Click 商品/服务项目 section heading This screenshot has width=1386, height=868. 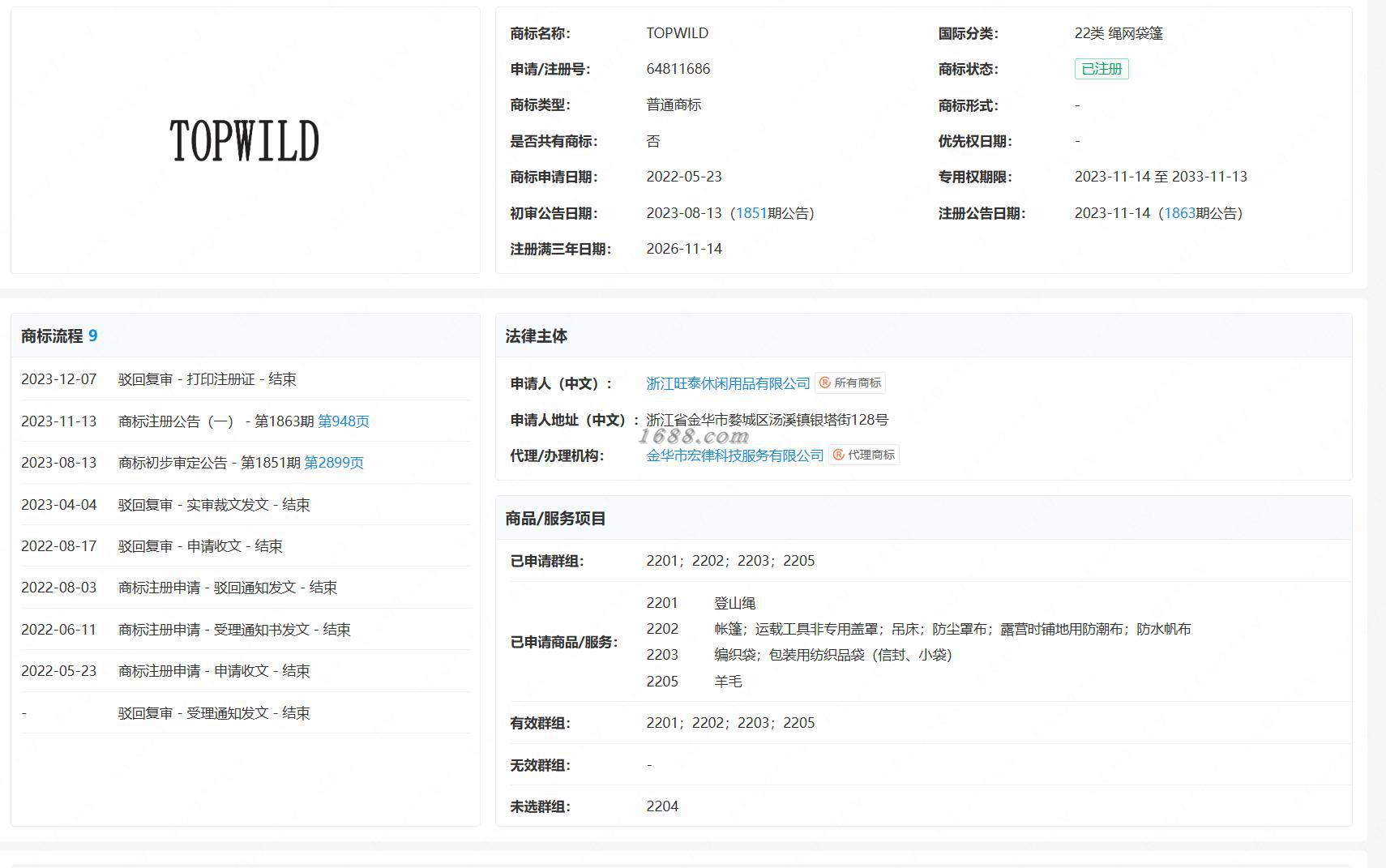pyautogui.click(x=556, y=519)
